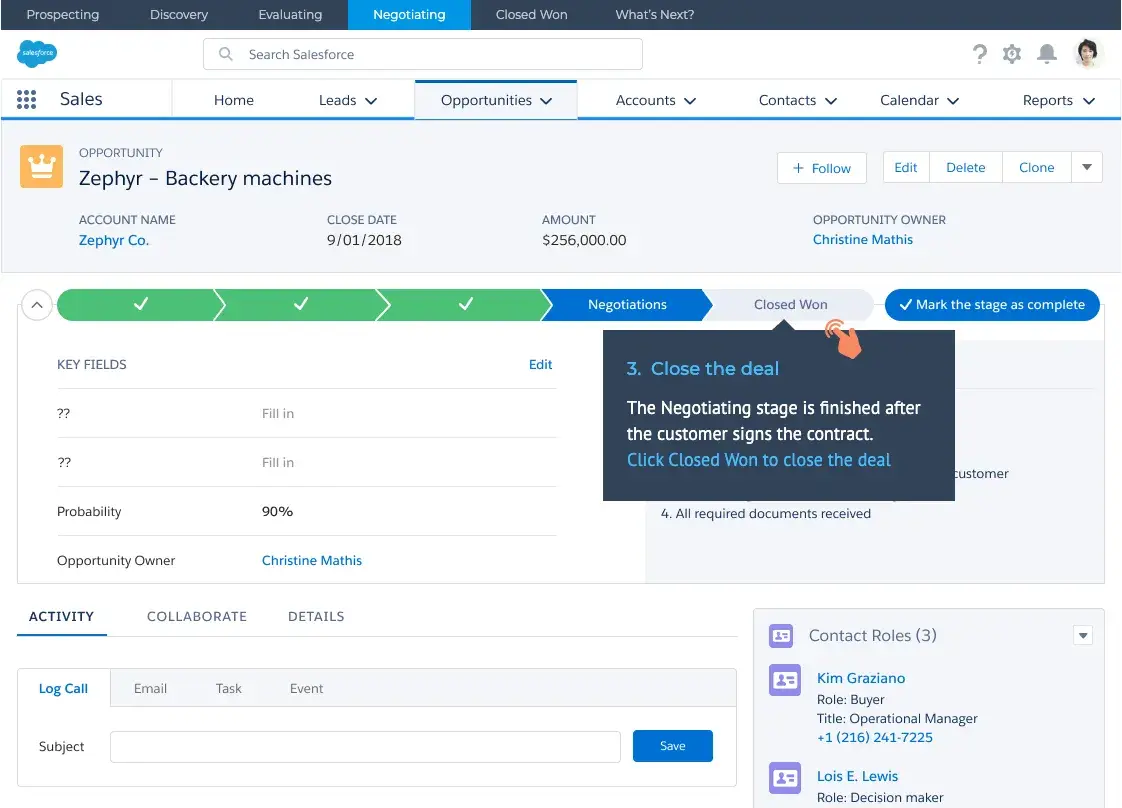This screenshot has width=1122, height=808.
Task: Follow this opportunity
Action: pyautogui.click(x=821, y=167)
